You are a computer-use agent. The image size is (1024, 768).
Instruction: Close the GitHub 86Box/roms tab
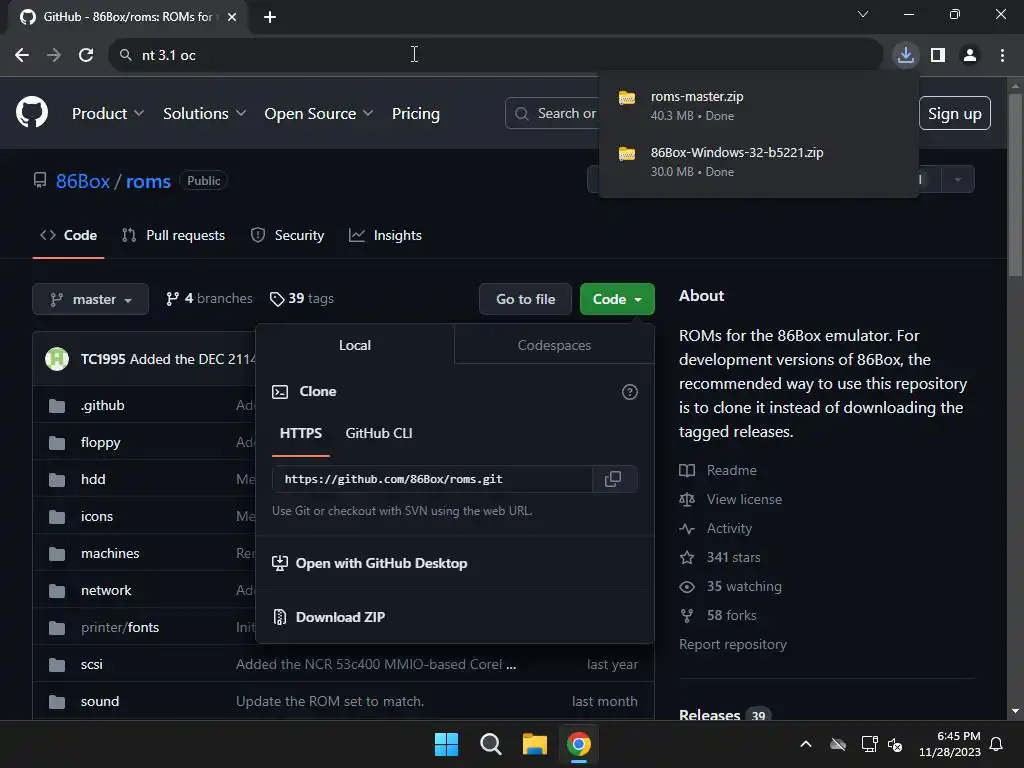point(231,17)
